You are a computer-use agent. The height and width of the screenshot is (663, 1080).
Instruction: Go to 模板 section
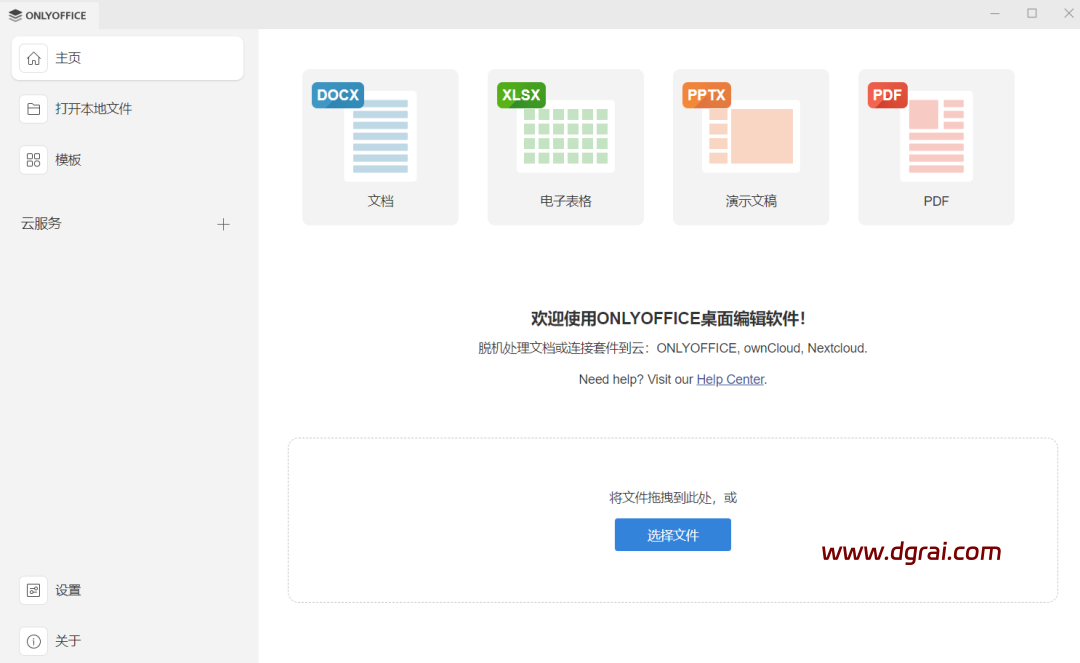[68, 160]
